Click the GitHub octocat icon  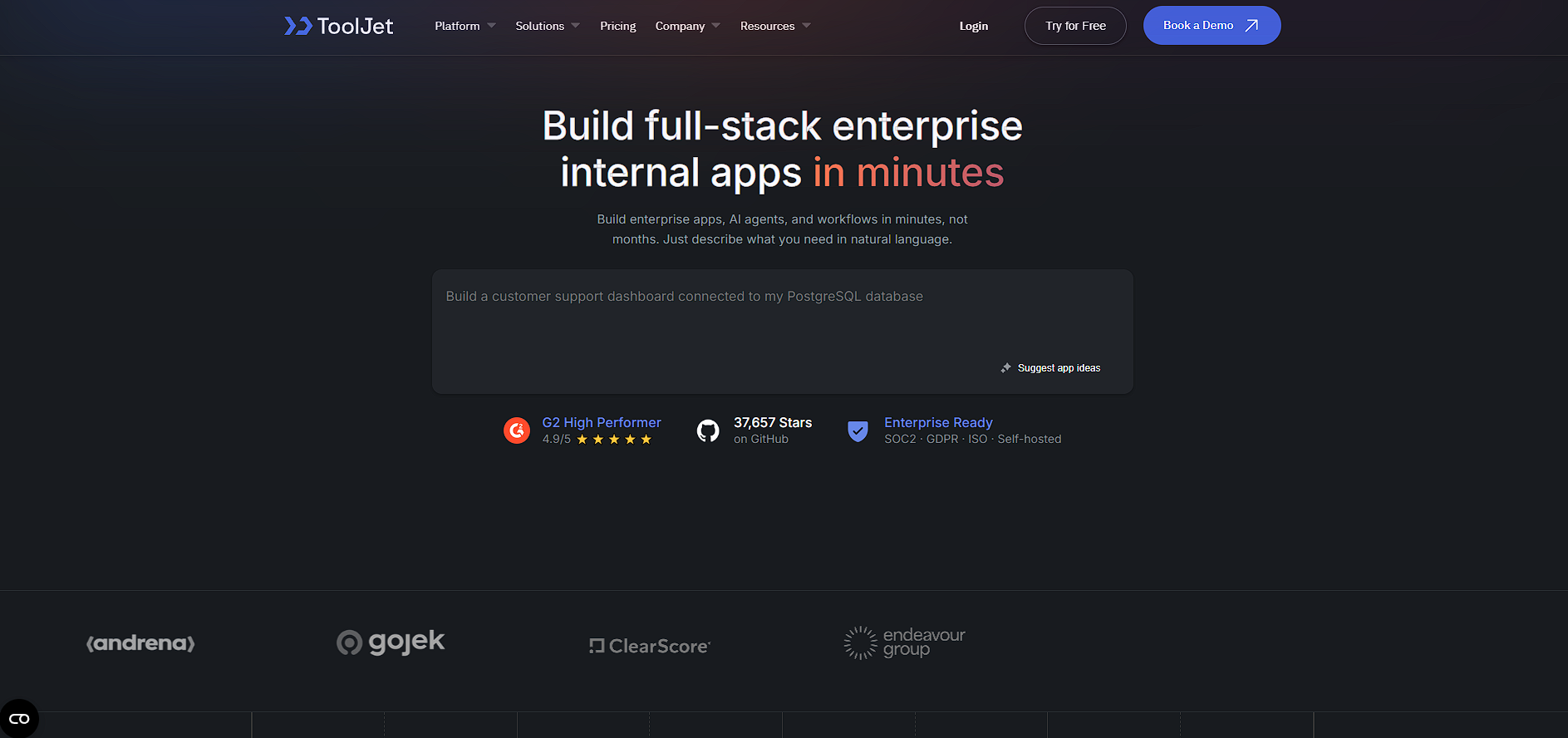(x=708, y=430)
